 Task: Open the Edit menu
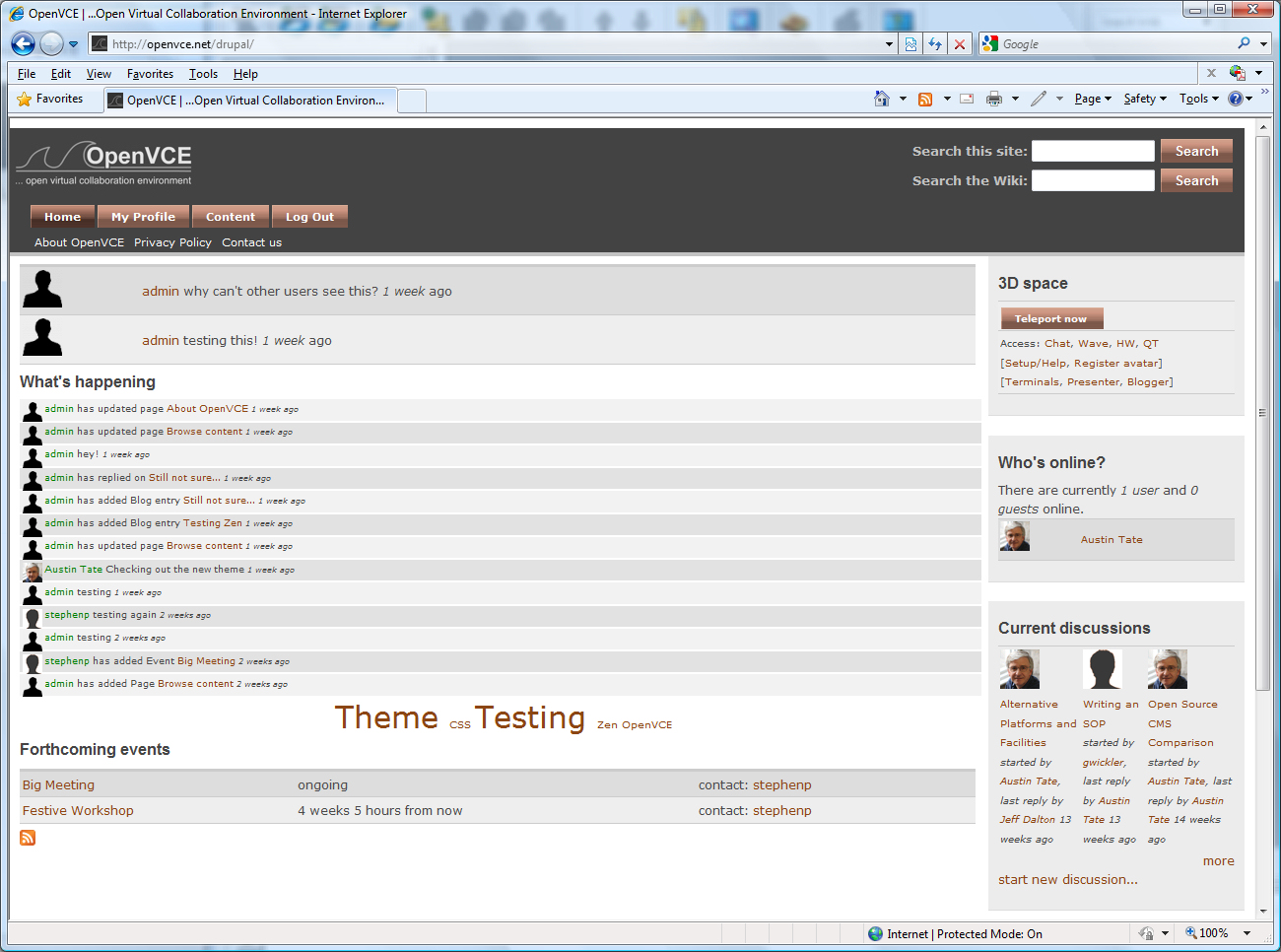coord(61,74)
